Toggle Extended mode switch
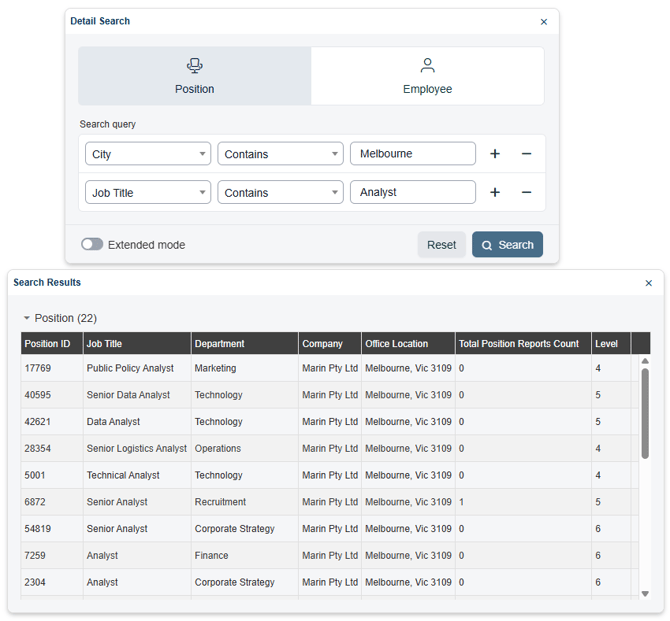Viewport: 670px width, 621px height. (92, 244)
